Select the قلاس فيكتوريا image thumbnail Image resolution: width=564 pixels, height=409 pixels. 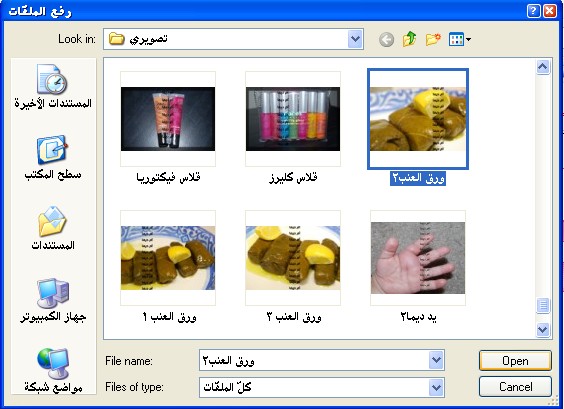pos(168,119)
